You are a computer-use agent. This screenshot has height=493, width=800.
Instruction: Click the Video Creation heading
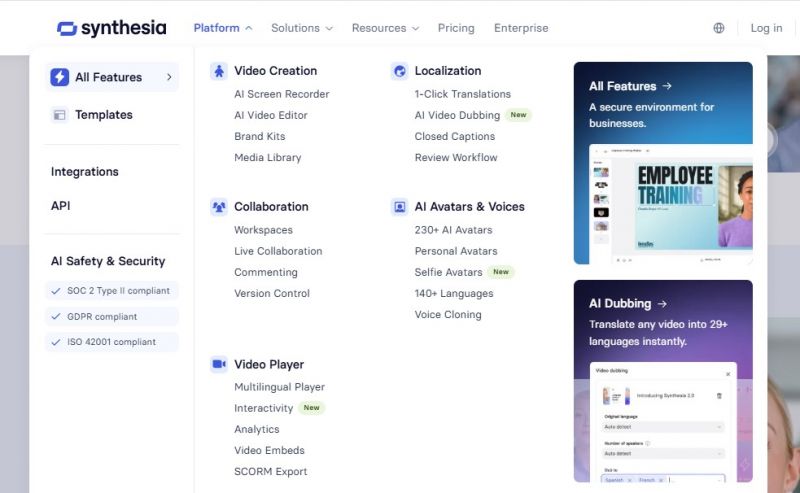coord(276,71)
